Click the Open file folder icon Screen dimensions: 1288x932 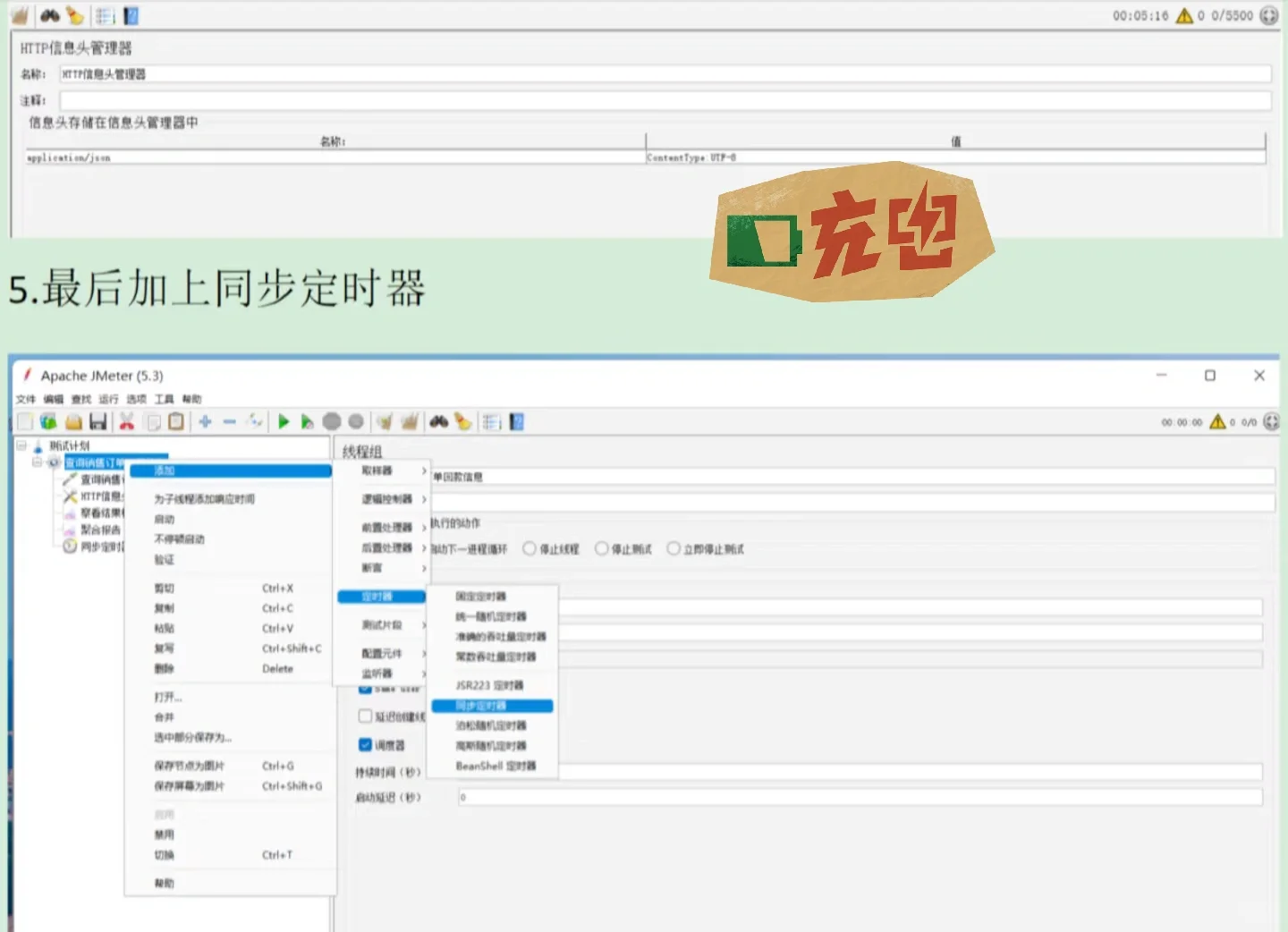[74, 421]
